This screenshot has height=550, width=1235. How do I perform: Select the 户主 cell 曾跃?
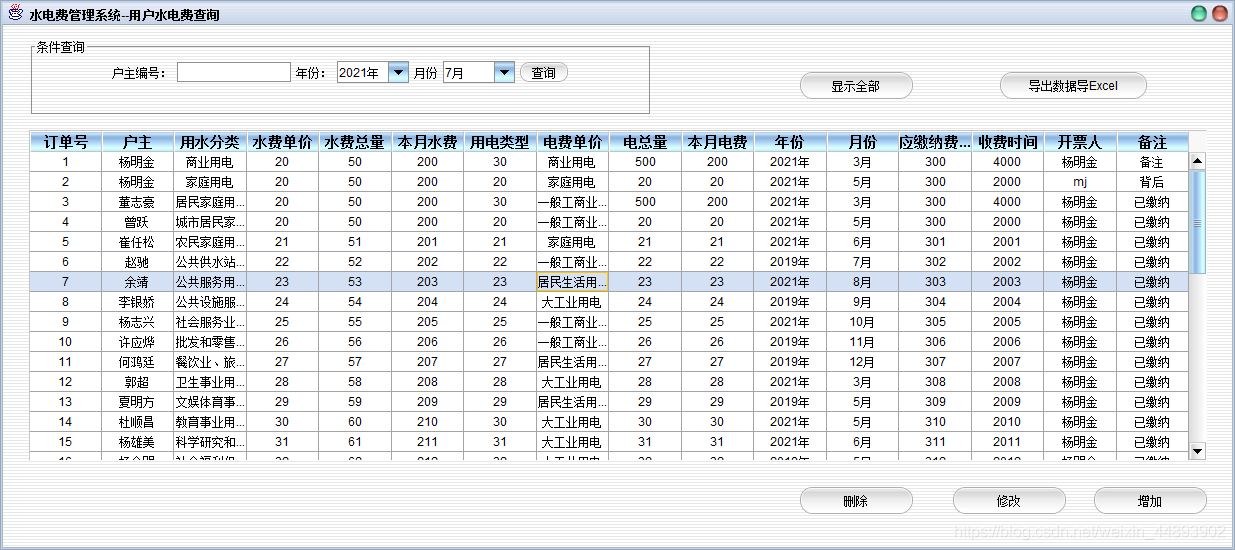click(138, 222)
